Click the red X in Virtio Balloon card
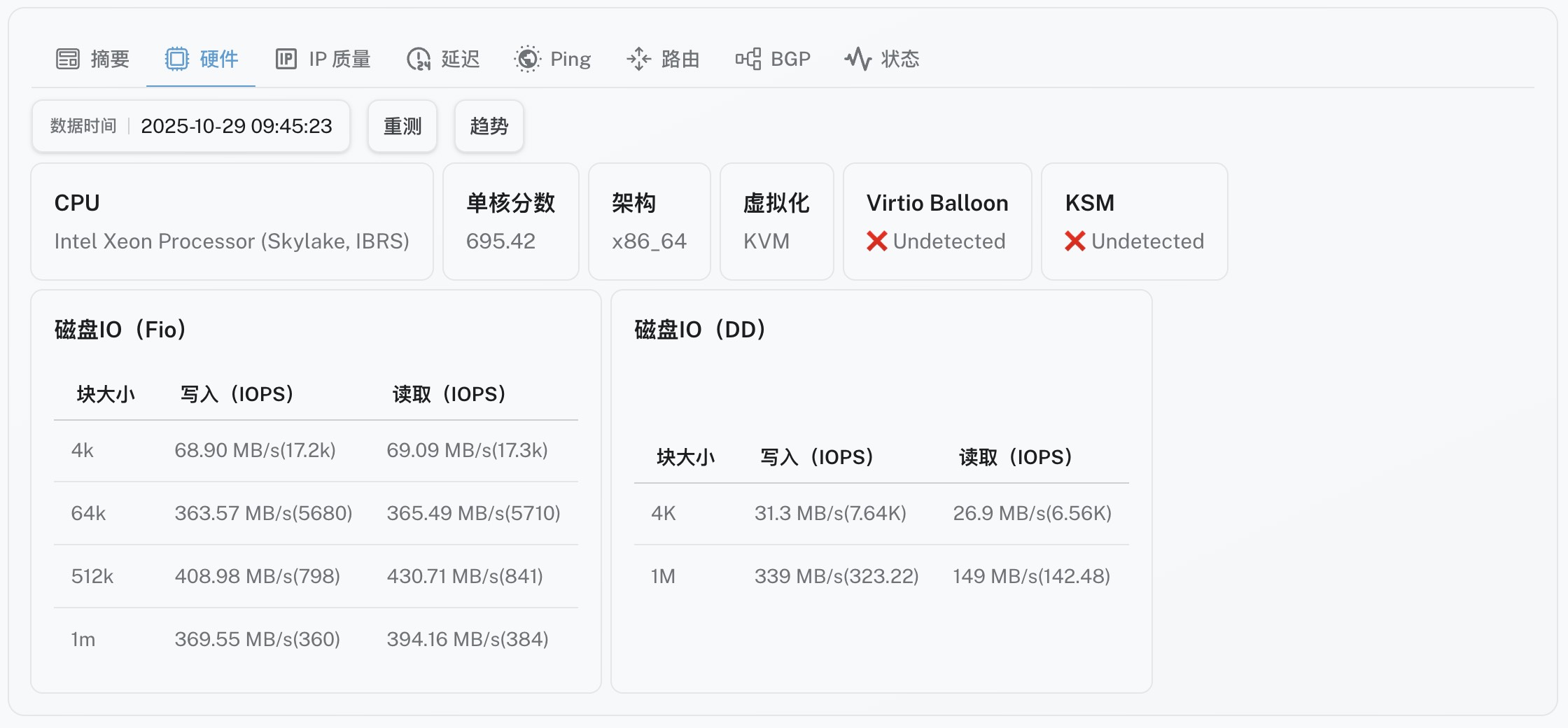 point(876,241)
